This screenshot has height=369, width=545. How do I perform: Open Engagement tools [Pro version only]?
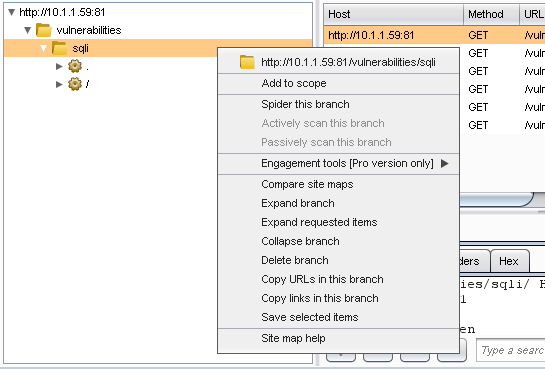coord(338,163)
